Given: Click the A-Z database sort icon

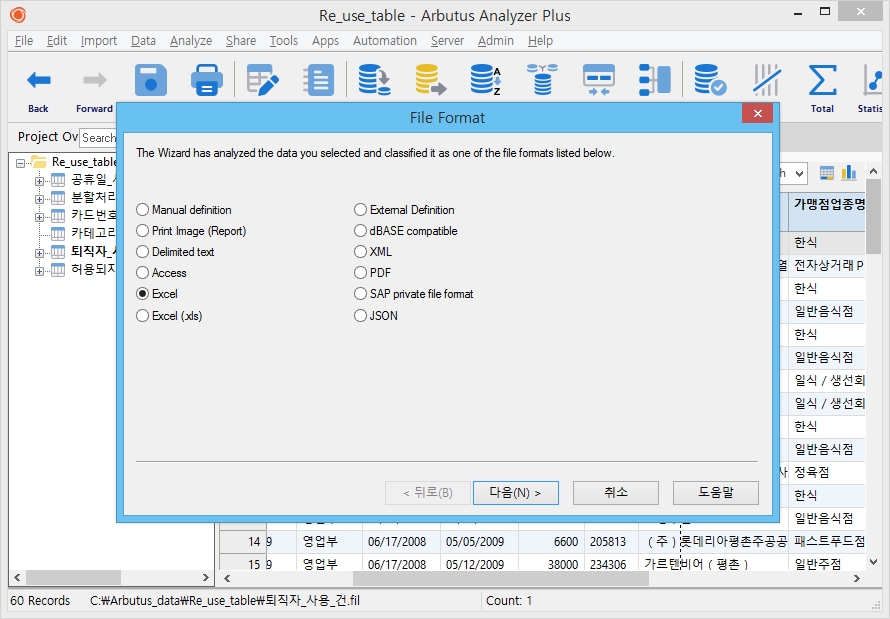Looking at the screenshot, I should coord(486,80).
